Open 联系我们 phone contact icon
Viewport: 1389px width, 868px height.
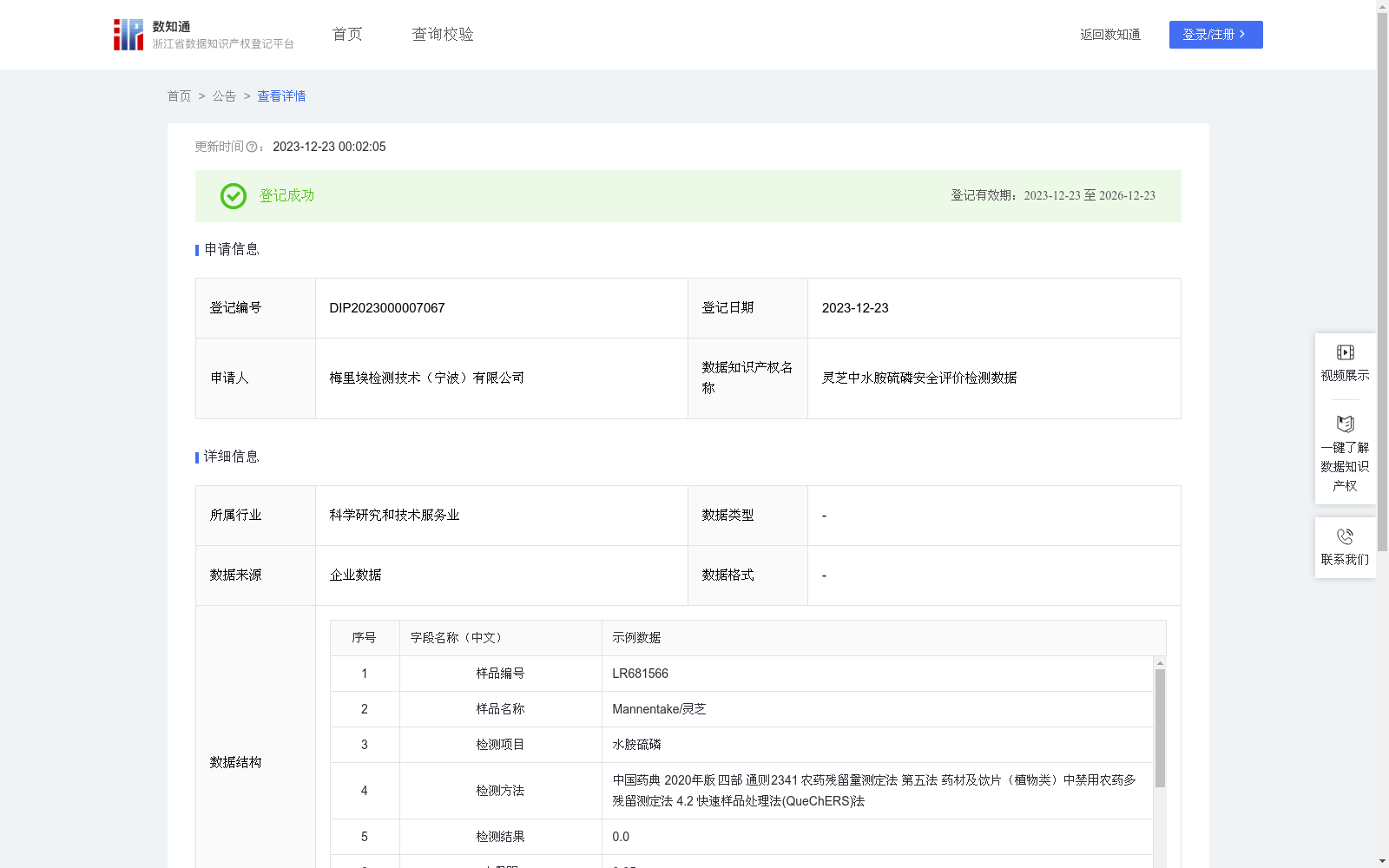tap(1345, 536)
